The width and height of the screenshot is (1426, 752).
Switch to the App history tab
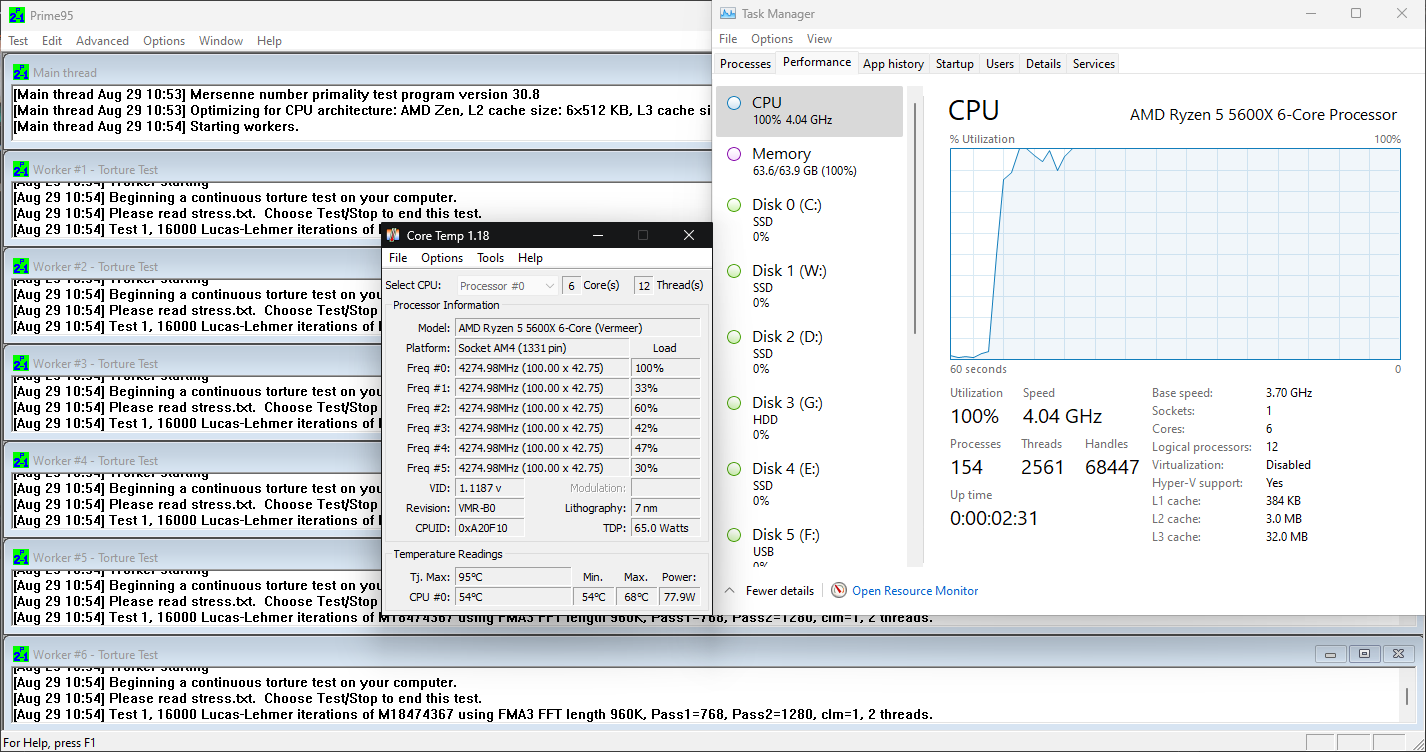[893, 64]
